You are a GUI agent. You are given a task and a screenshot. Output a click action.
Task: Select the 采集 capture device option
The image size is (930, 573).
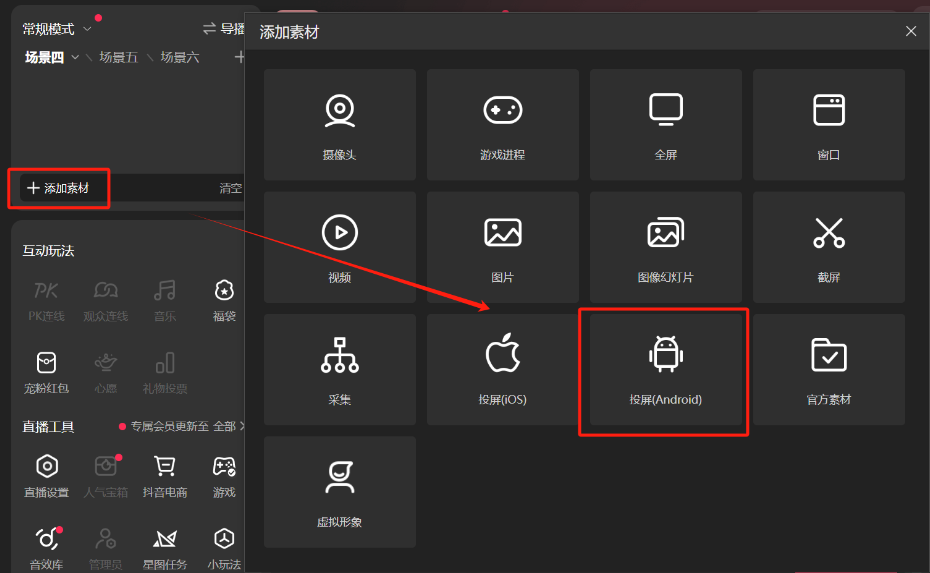339,369
